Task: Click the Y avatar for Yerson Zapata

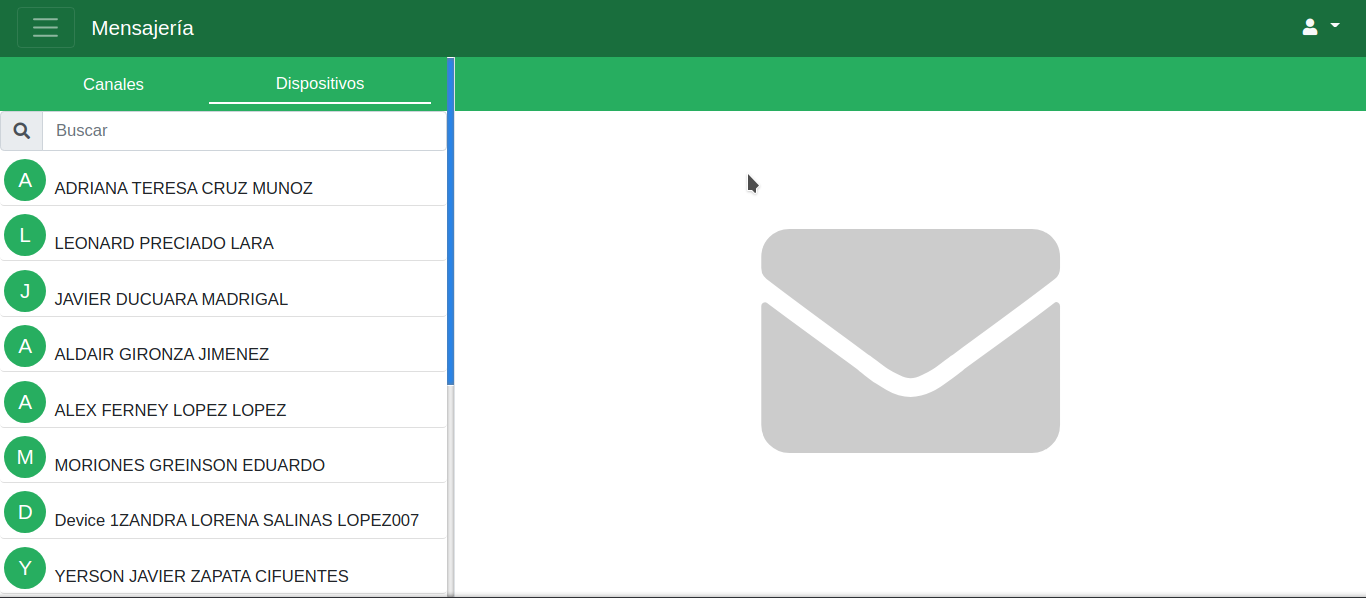Action: 25,568
